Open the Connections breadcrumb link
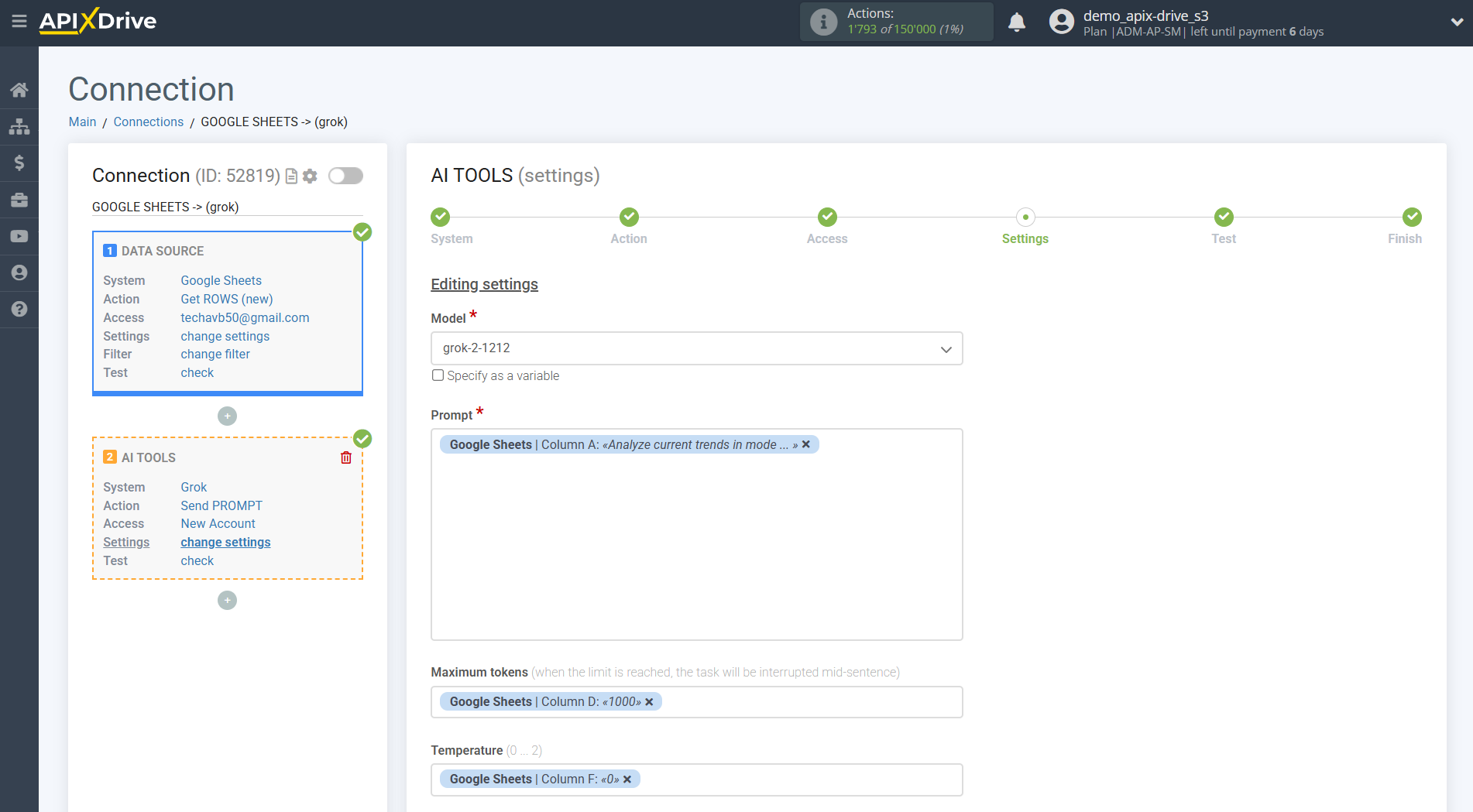 click(x=148, y=122)
